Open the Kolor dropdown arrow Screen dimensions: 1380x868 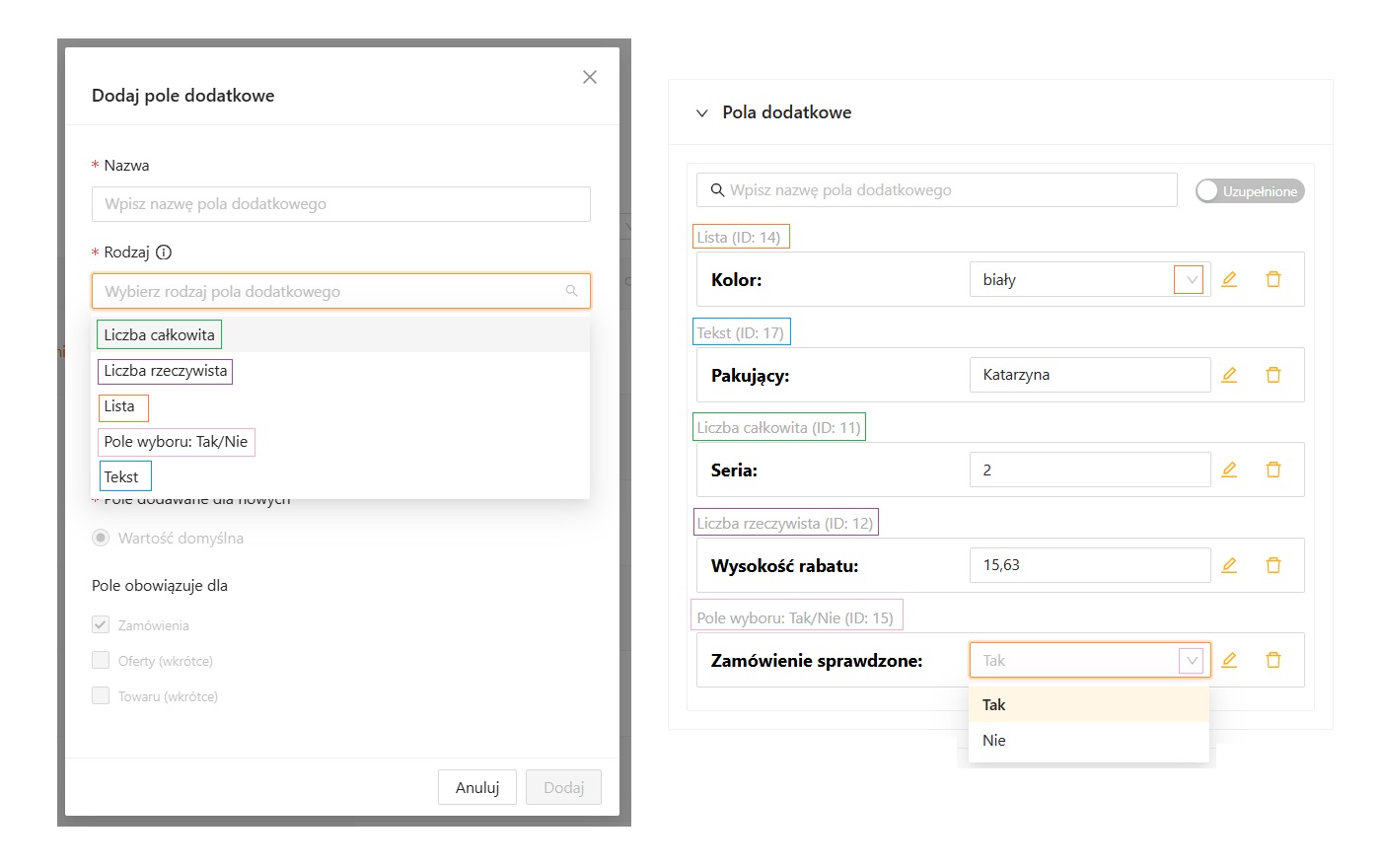(1191, 280)
